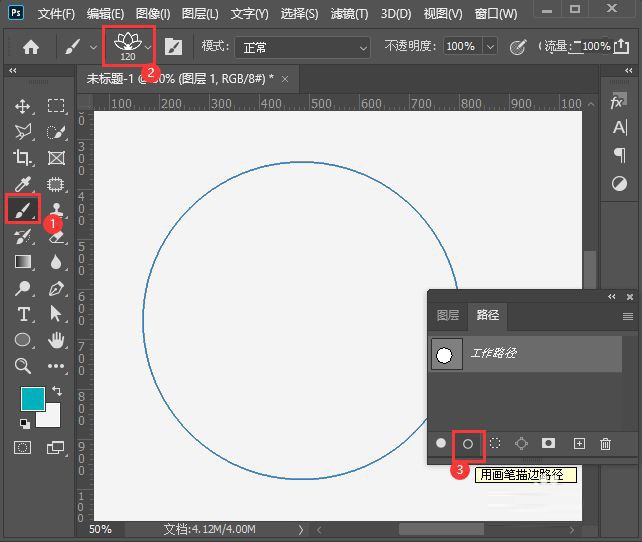642x542 pixels.
Task: Choose the Hand tool
Action: pos(56,340)
